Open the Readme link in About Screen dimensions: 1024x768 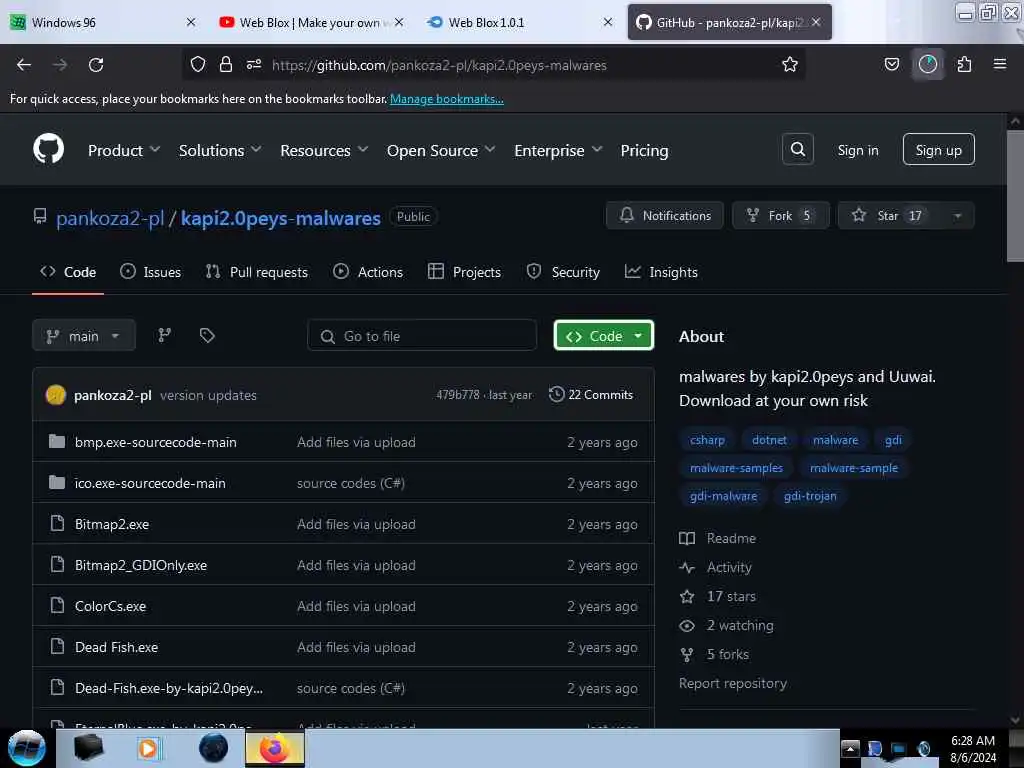718,538
